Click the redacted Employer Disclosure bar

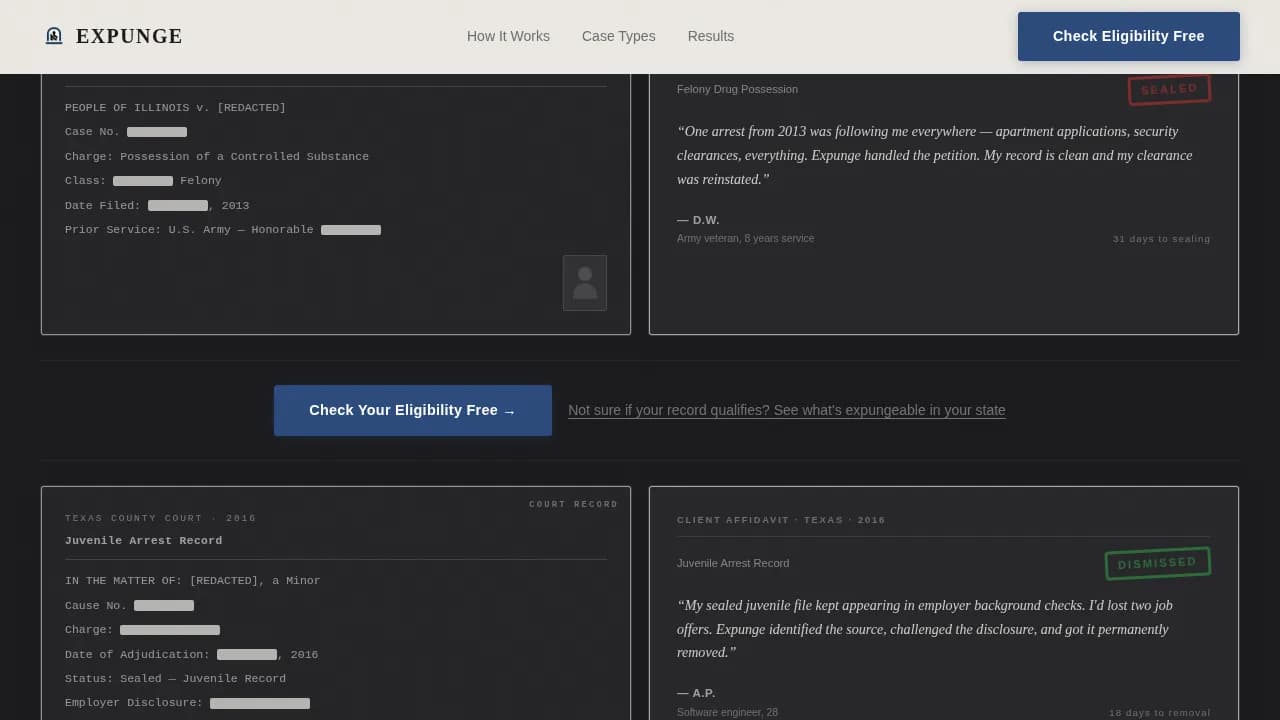pyautogui.click(x=260, y=703)
